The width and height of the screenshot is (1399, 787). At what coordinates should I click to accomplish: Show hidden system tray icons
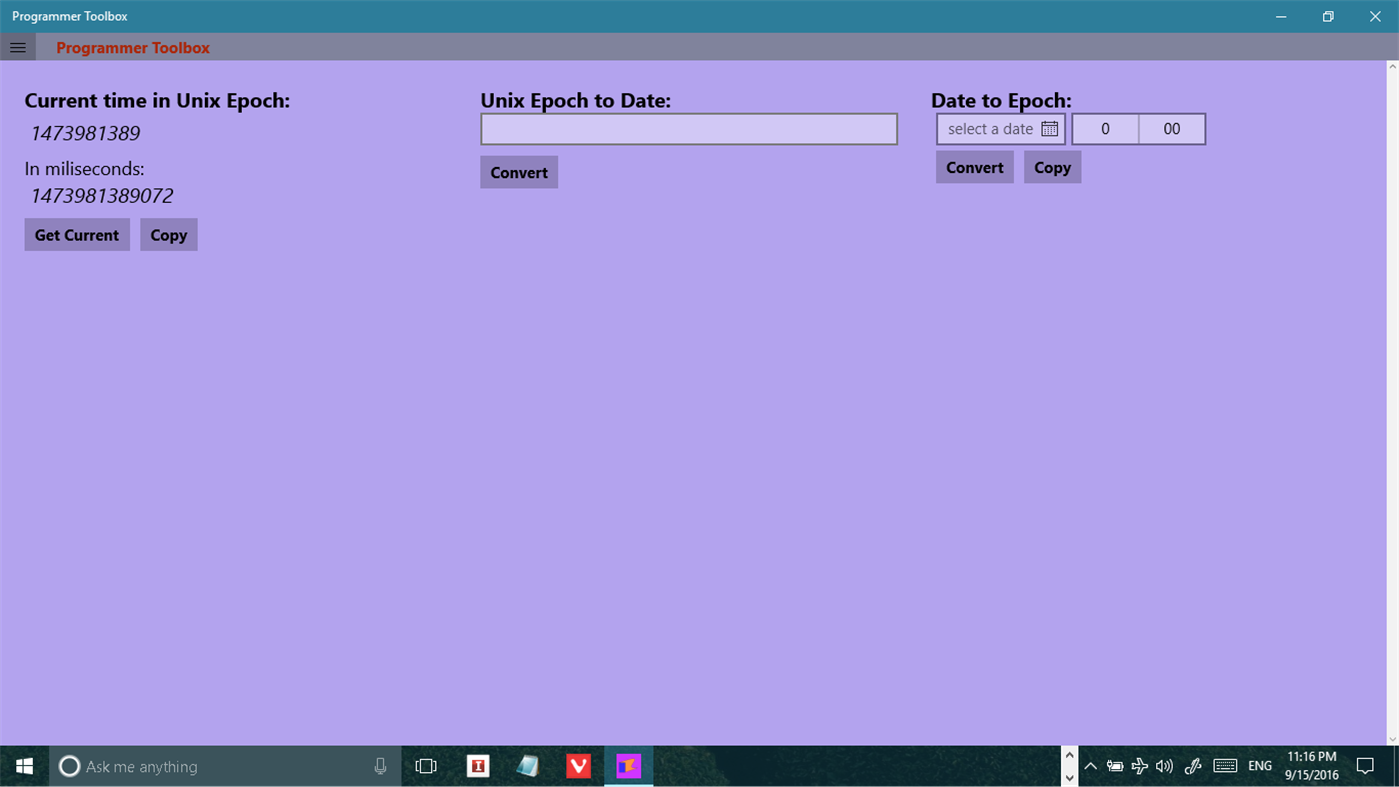(1090, 766)
